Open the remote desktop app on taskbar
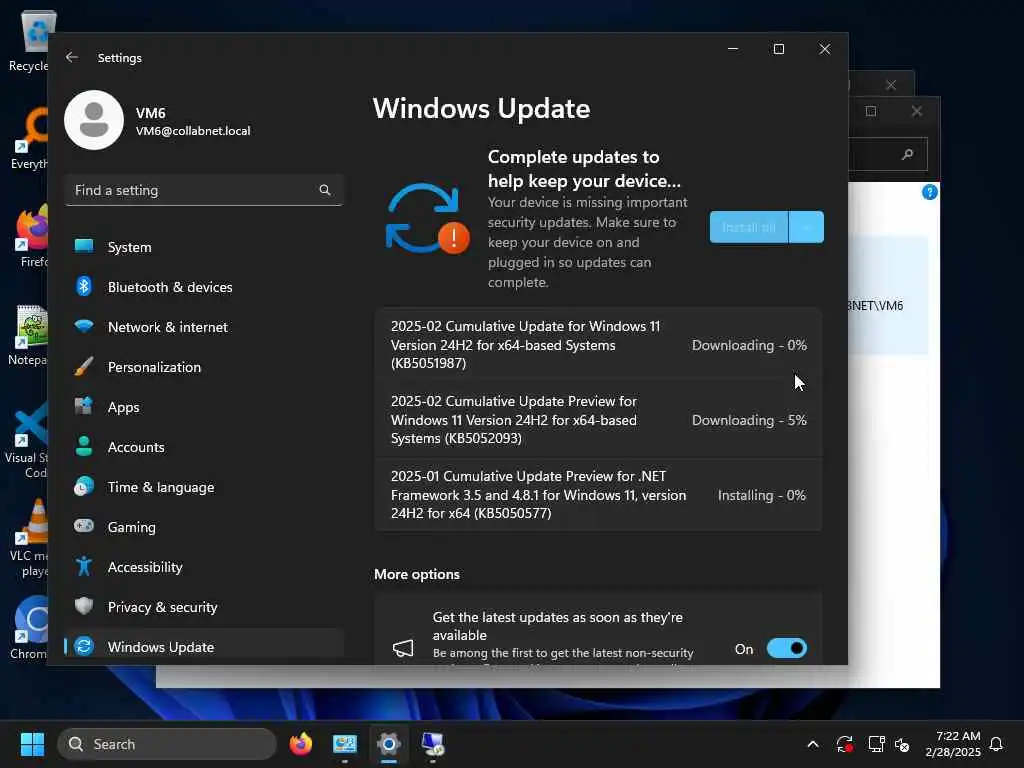The image size is (1024, 768). click(x=432, y=744)
